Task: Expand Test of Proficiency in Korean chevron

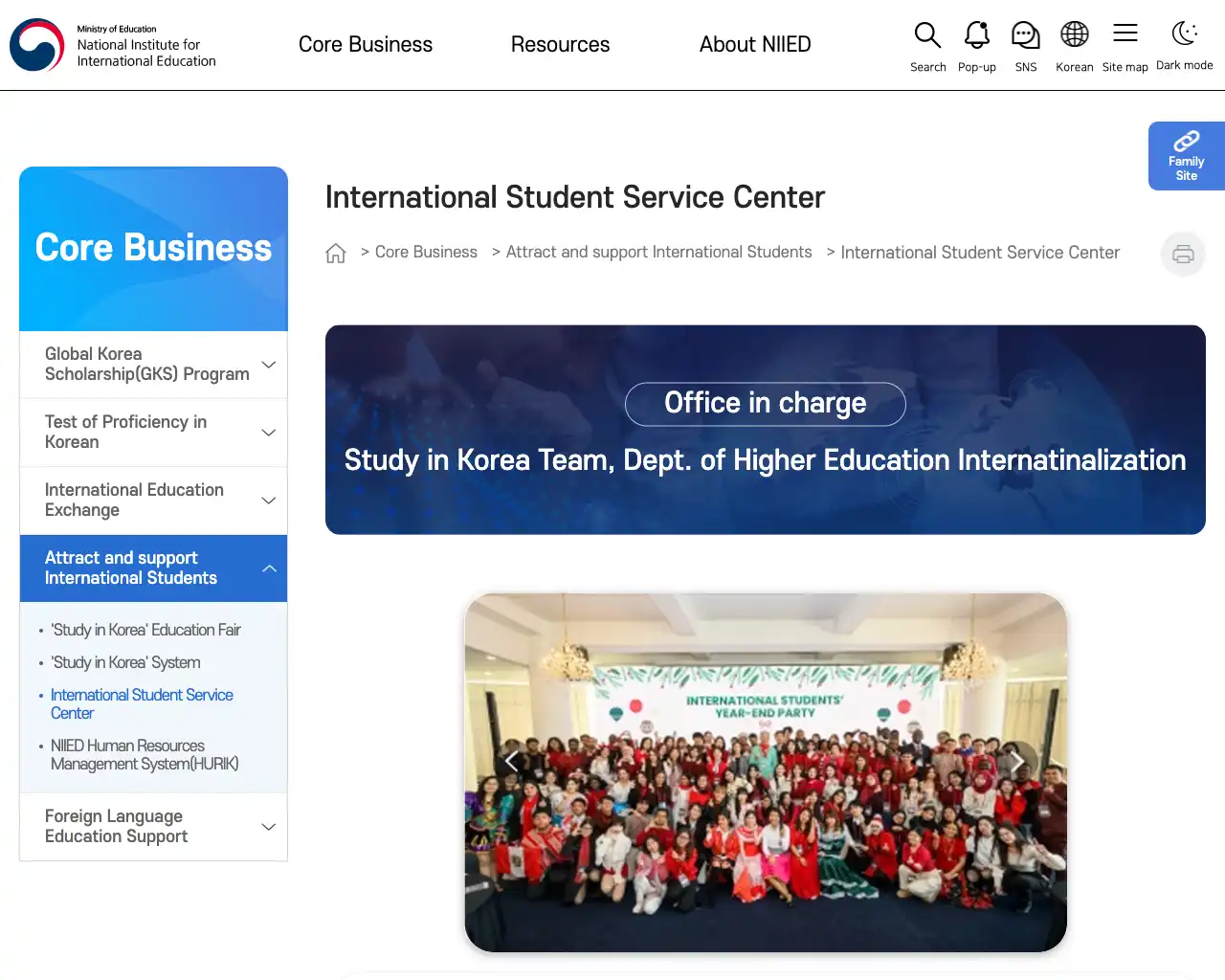Action: [269, 433]
